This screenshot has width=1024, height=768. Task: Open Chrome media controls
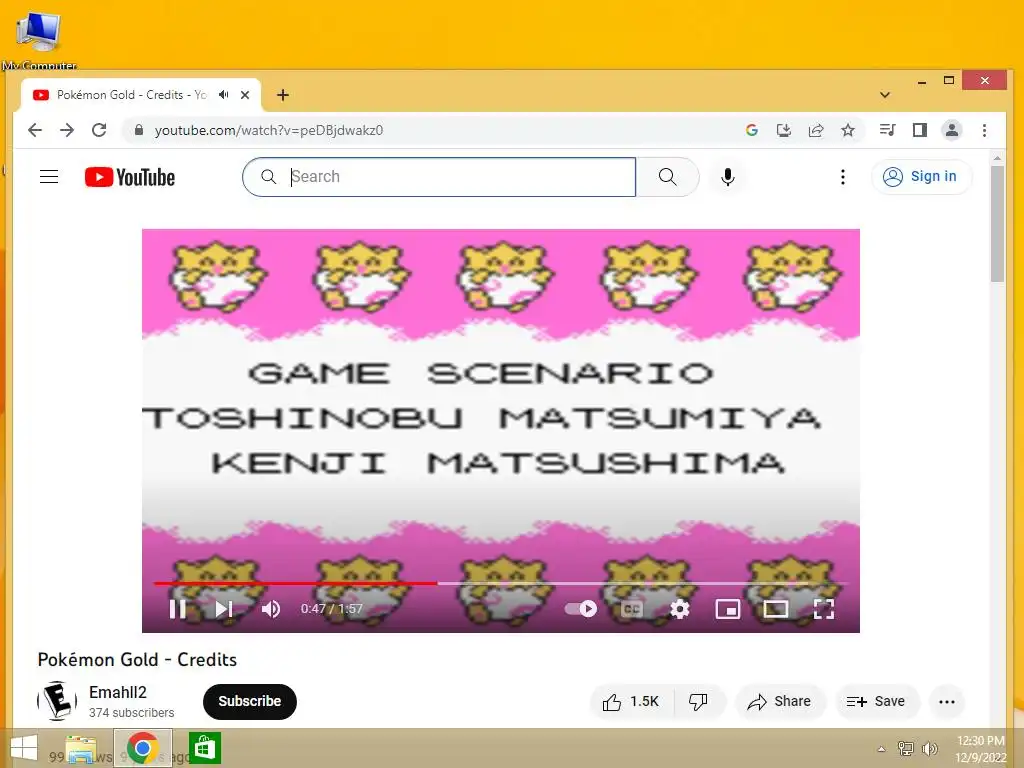point(887,130)
